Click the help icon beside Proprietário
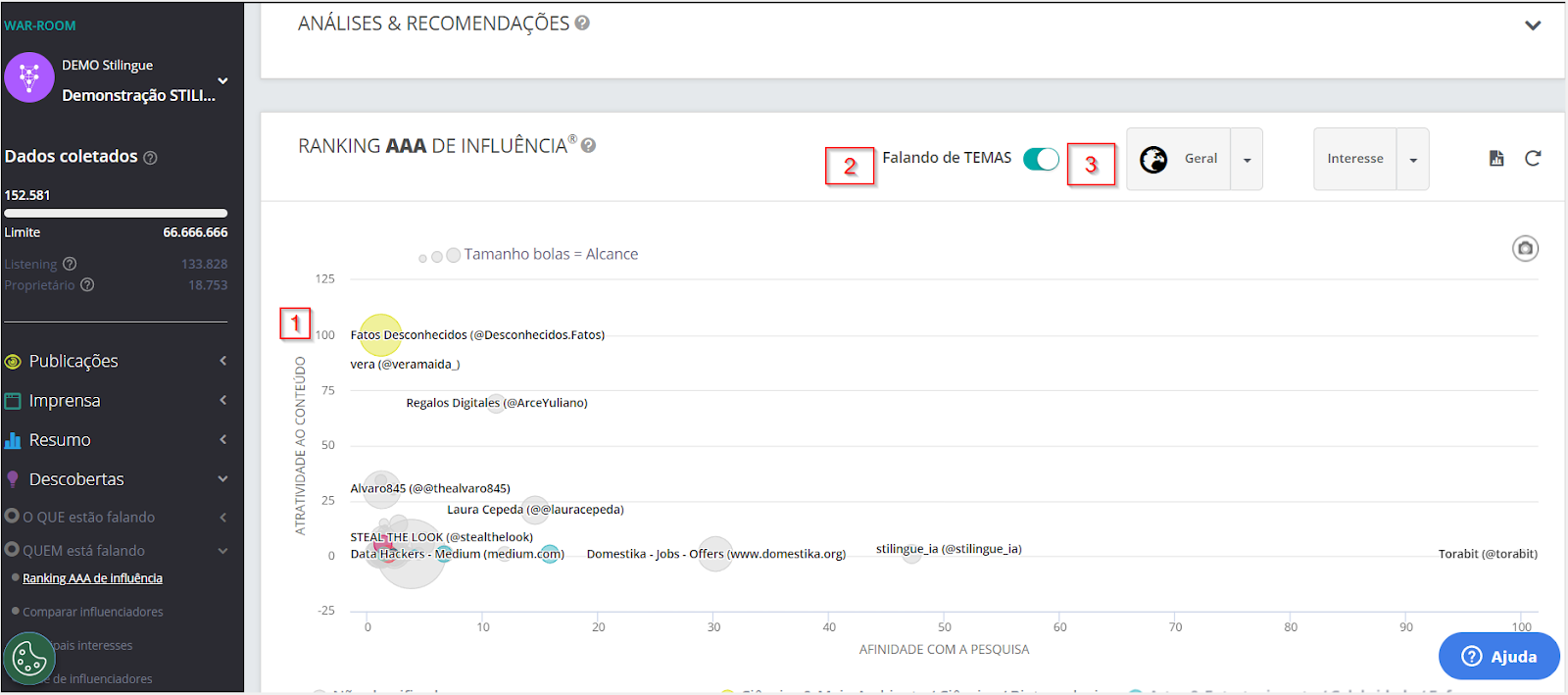Viewport: 1568px width, 695px height. (x=87, y=285)
